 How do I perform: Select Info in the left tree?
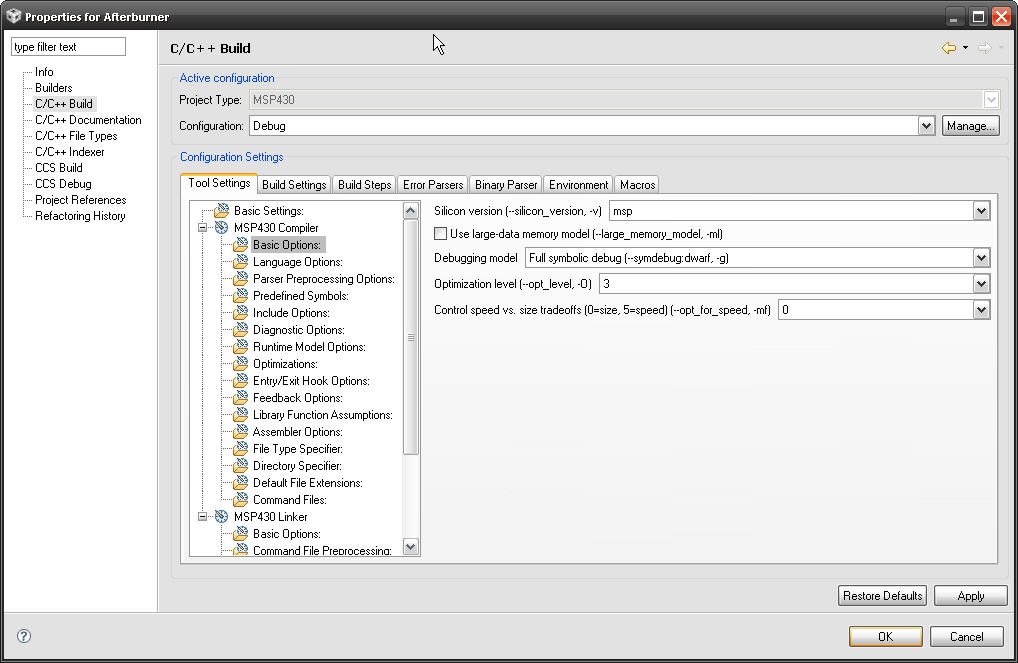[x=44, y=71]
